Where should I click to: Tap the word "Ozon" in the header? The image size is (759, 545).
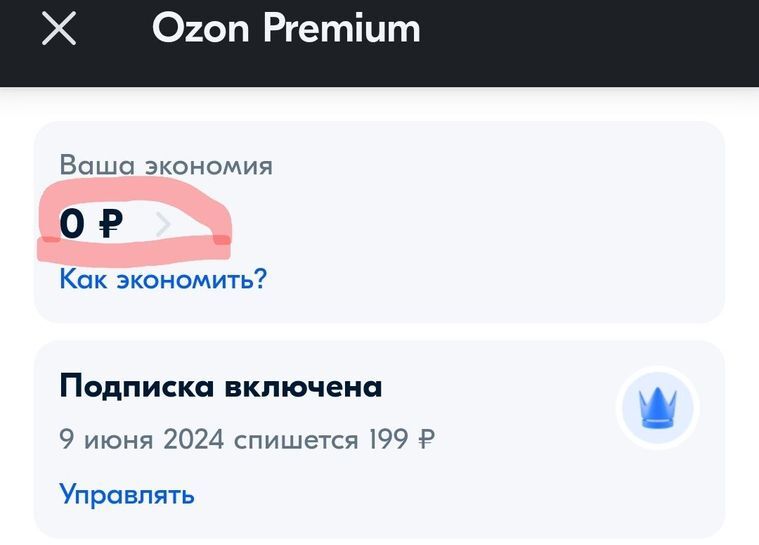[201, 29]
